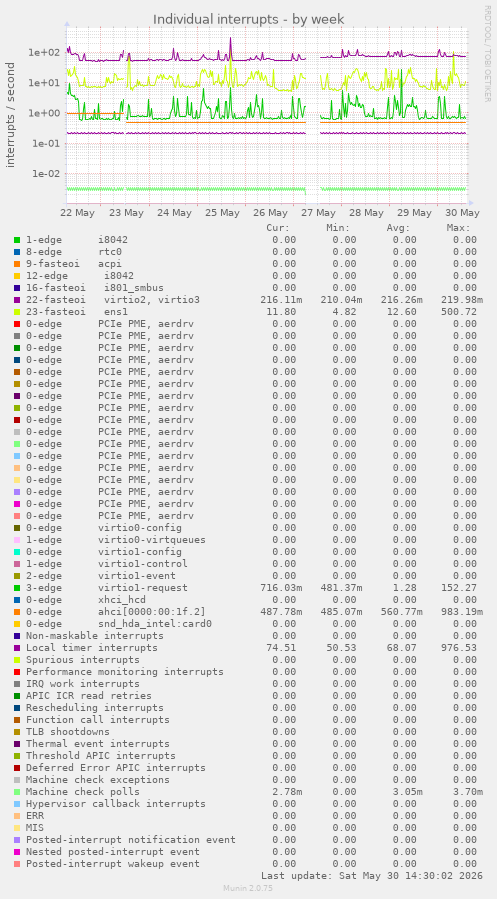Image resolution: width=497 pixels, height=899 pixels.
Task: Click the green swatch next to virtio1-request
Action: click(17, 588)
